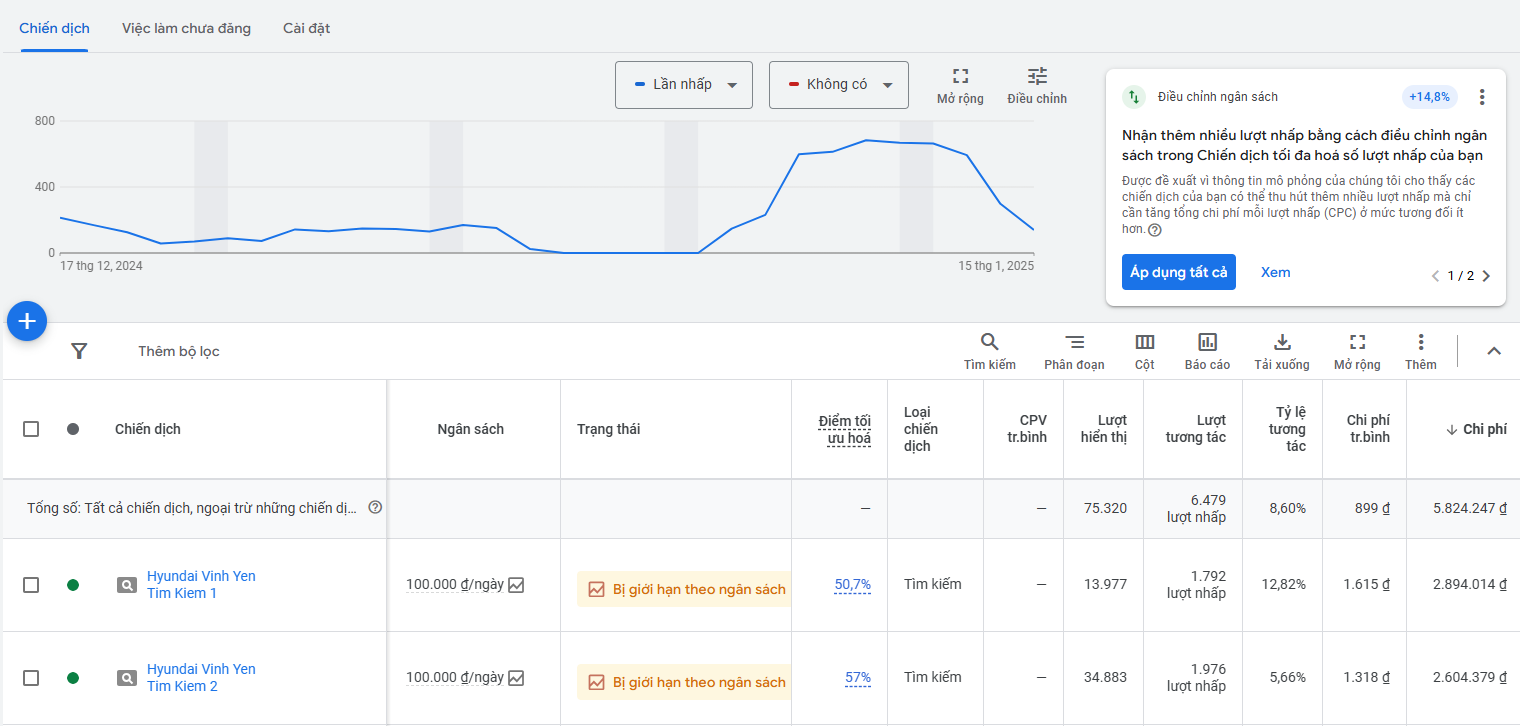Open the Cột columns selector

click(1144, 343)
